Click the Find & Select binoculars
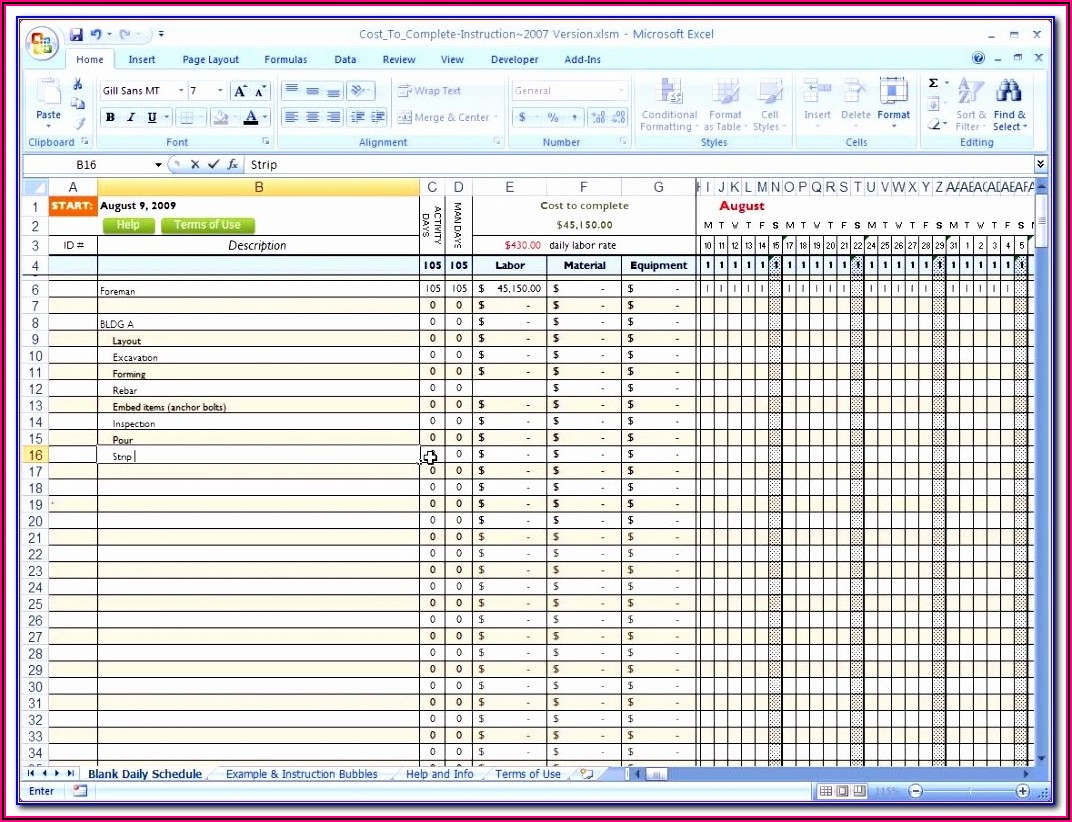1072x822 pixels. pos(1008,105)
